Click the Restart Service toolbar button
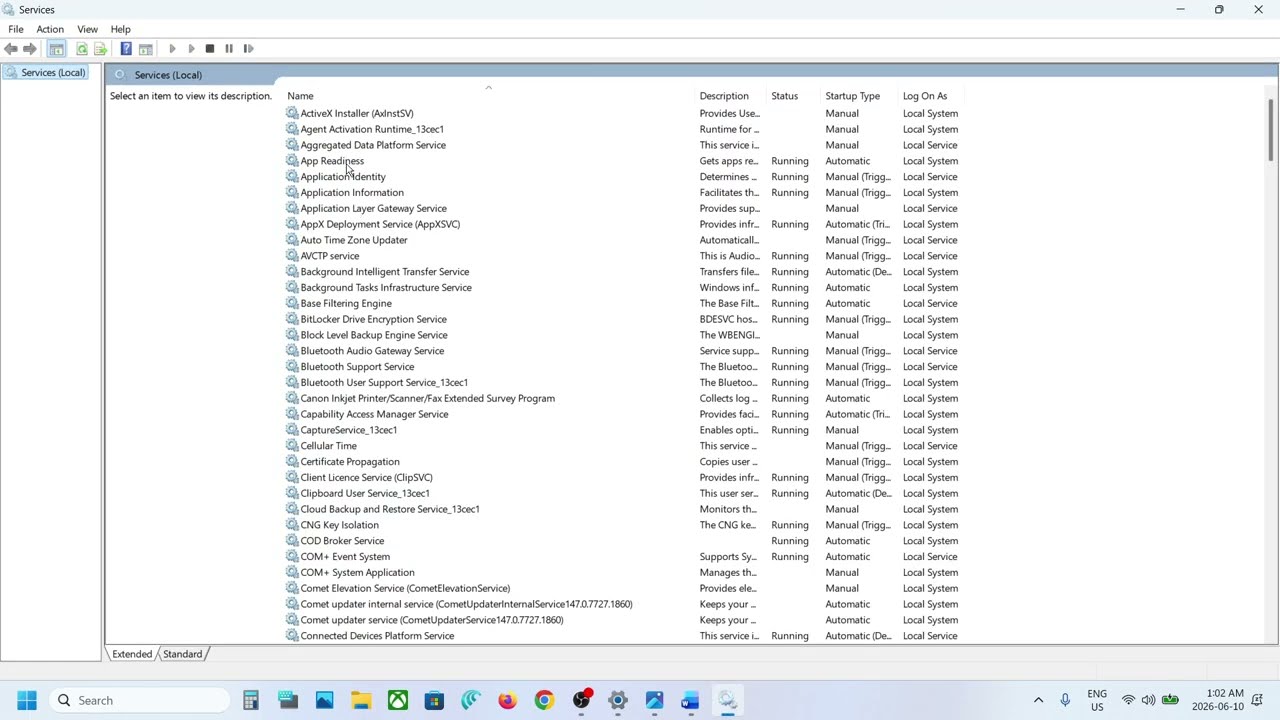The height and width of the screenshot is (720, 1280). pyautogui.click(x=248, y=49)
